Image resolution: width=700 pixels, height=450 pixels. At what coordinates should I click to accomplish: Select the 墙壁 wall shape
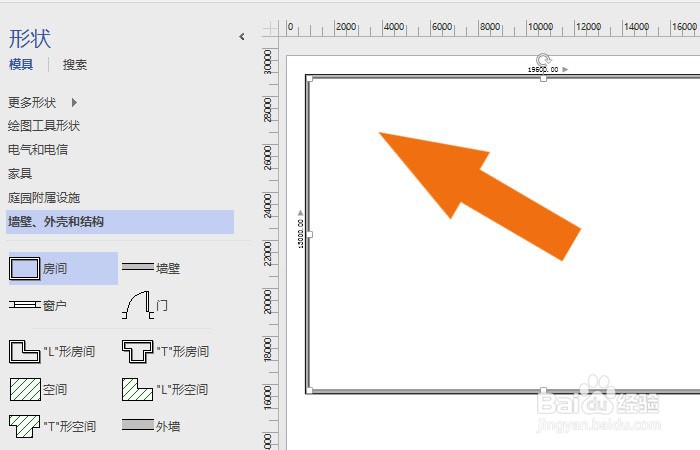(151, 268)
